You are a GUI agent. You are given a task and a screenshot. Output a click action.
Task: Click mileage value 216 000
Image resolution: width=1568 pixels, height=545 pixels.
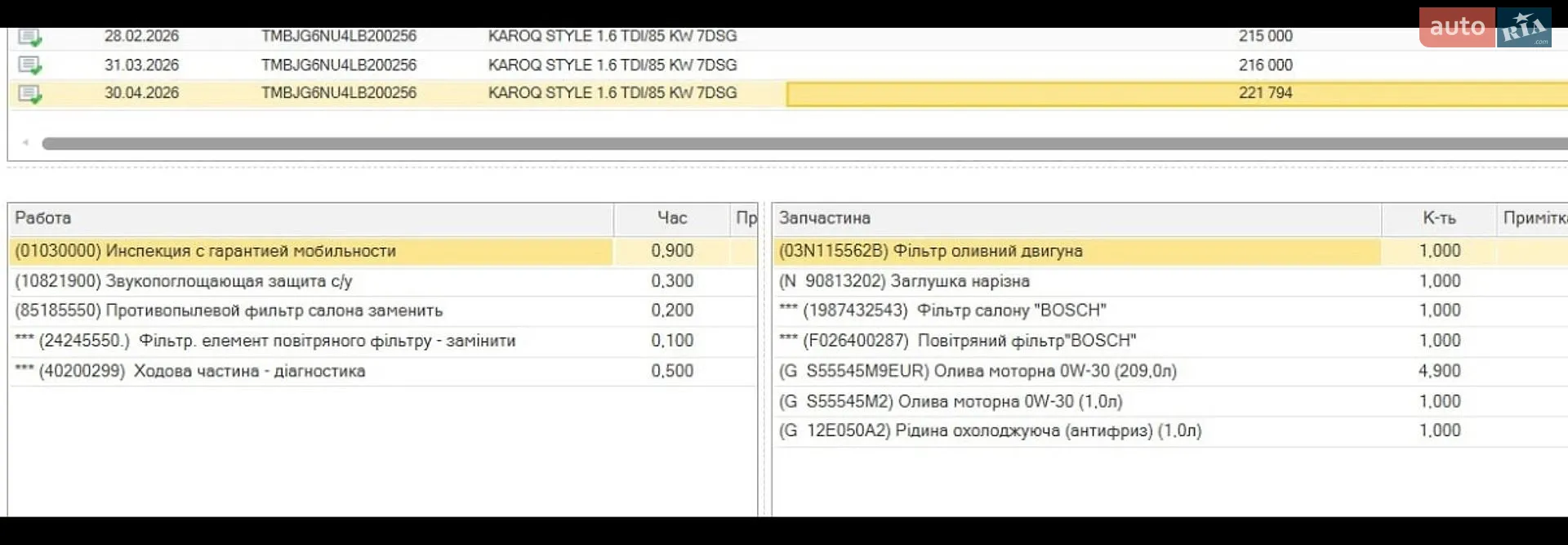coord(1265,65)
